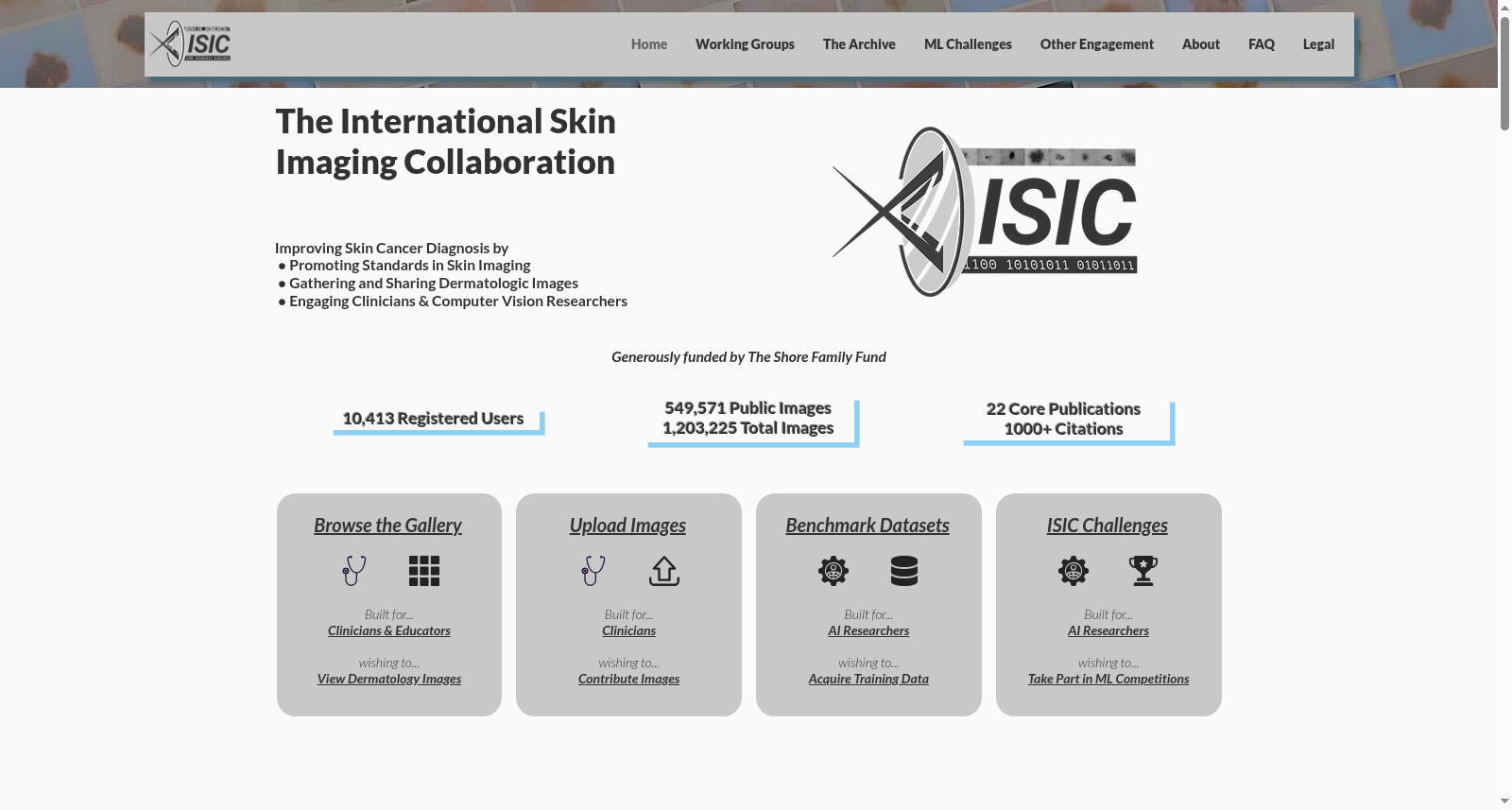Click the 1,203,225 Total Images stat

(747, 428)
